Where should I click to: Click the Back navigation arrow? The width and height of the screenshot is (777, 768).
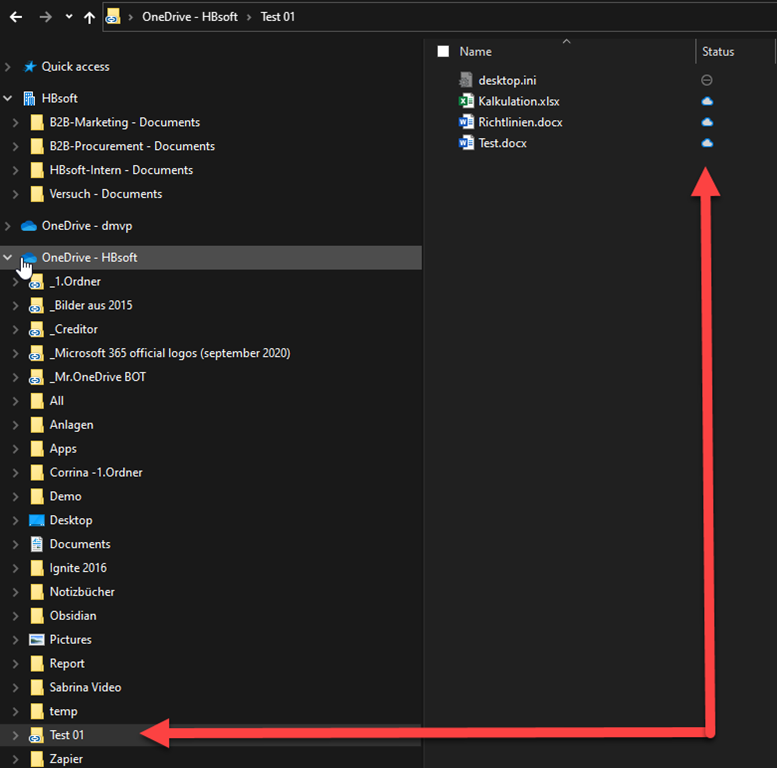[x=16, y=17]
